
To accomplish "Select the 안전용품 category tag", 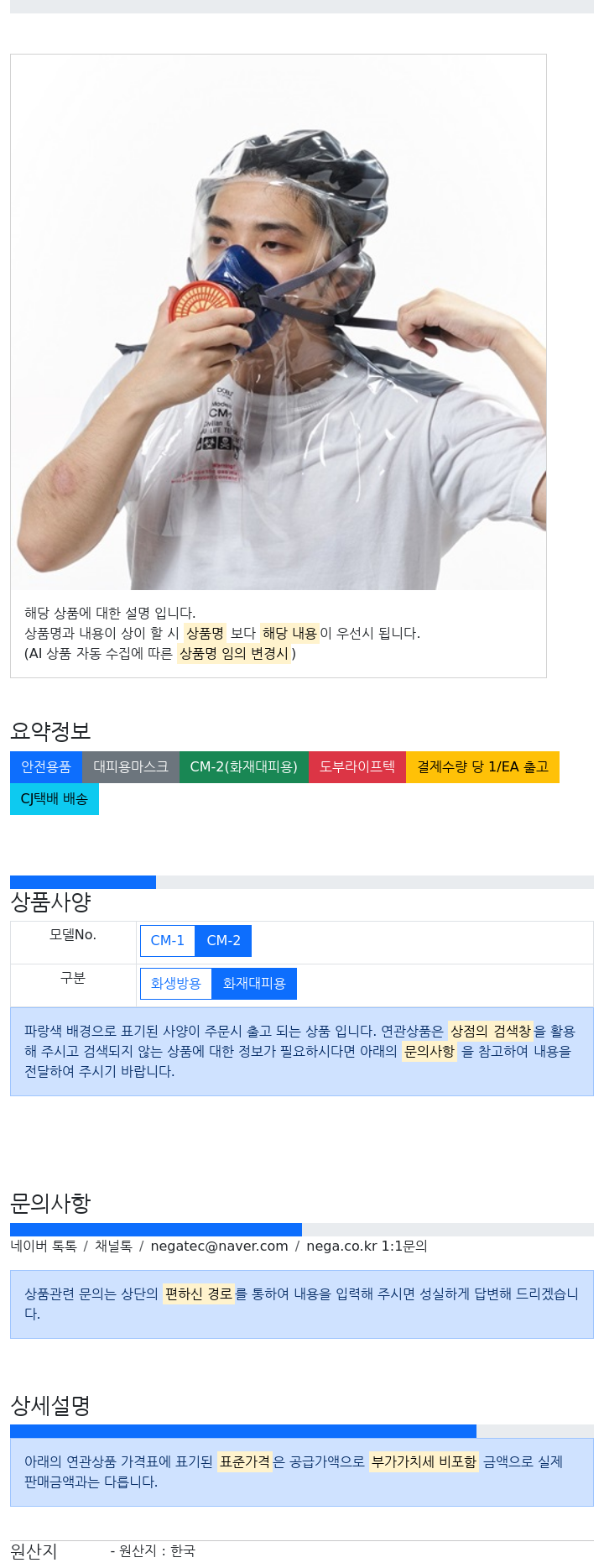I will pos(46,767).
